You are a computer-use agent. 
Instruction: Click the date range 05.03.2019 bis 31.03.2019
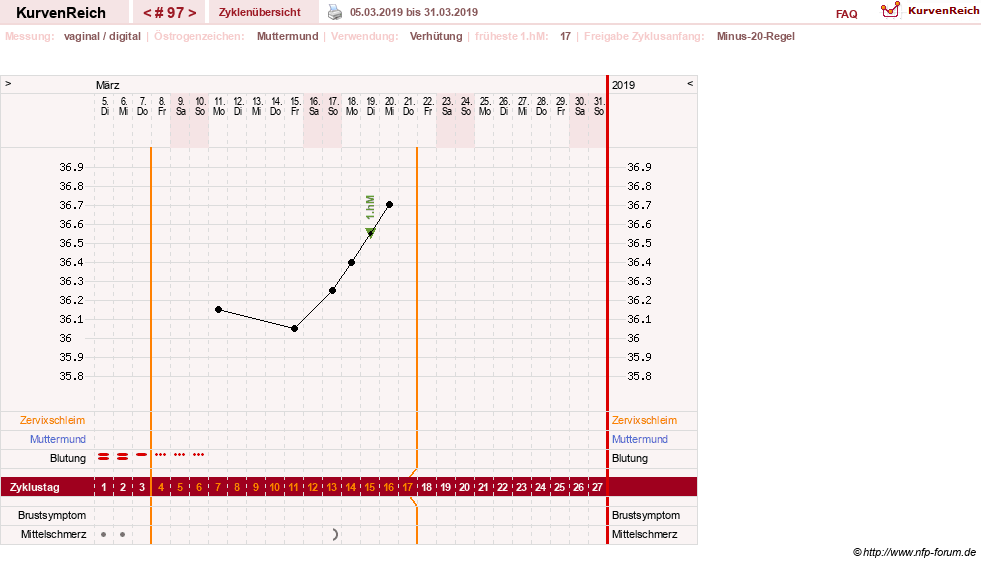(414, 12)
